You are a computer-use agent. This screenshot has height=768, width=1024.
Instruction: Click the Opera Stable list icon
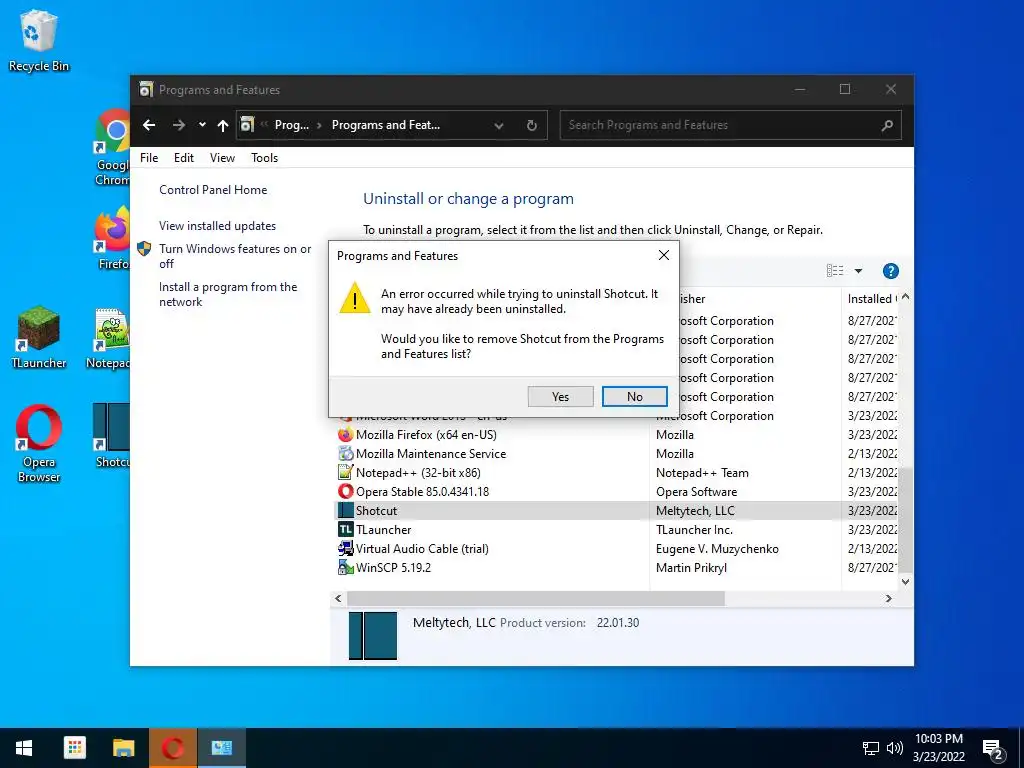tap(345, 491)
